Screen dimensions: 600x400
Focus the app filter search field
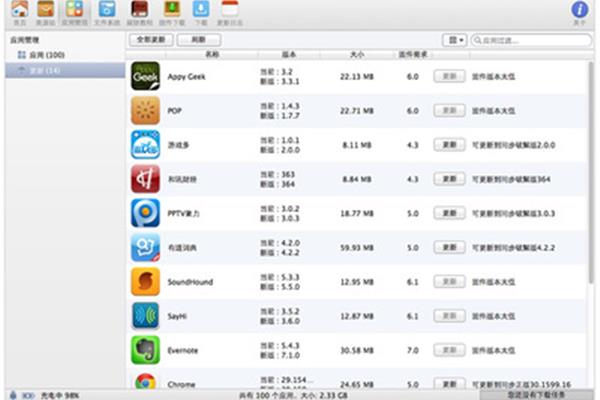(x=531, y=40)
